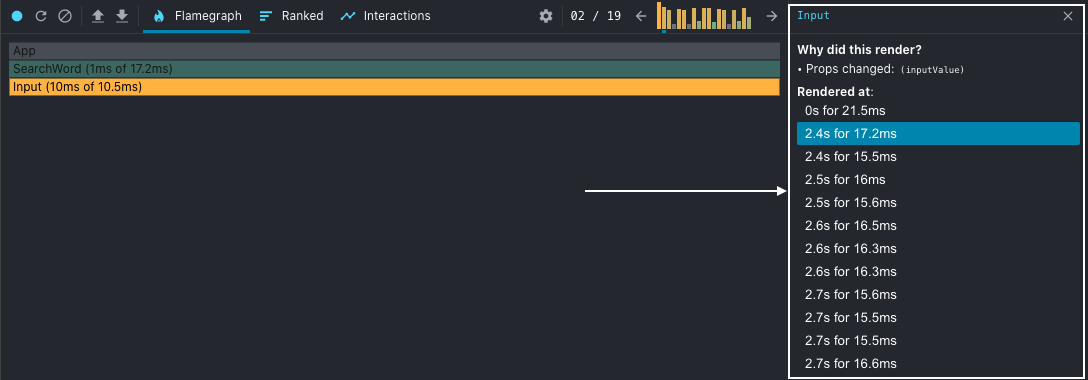
Task: Select render at 2.4s for 15.5ms
Action: pyautogui.click(x=938, y=157)
